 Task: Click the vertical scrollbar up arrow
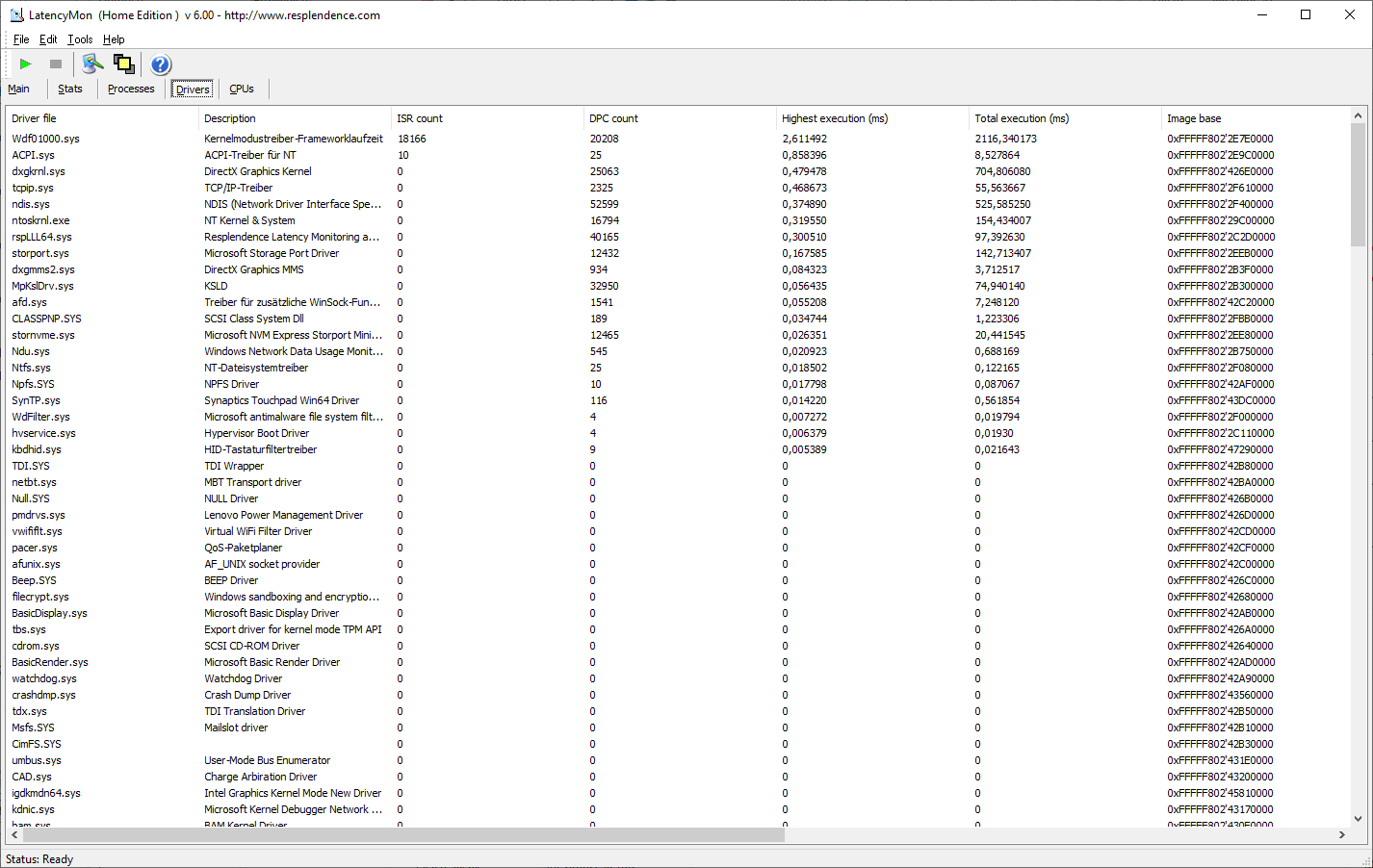[1358, 115]
